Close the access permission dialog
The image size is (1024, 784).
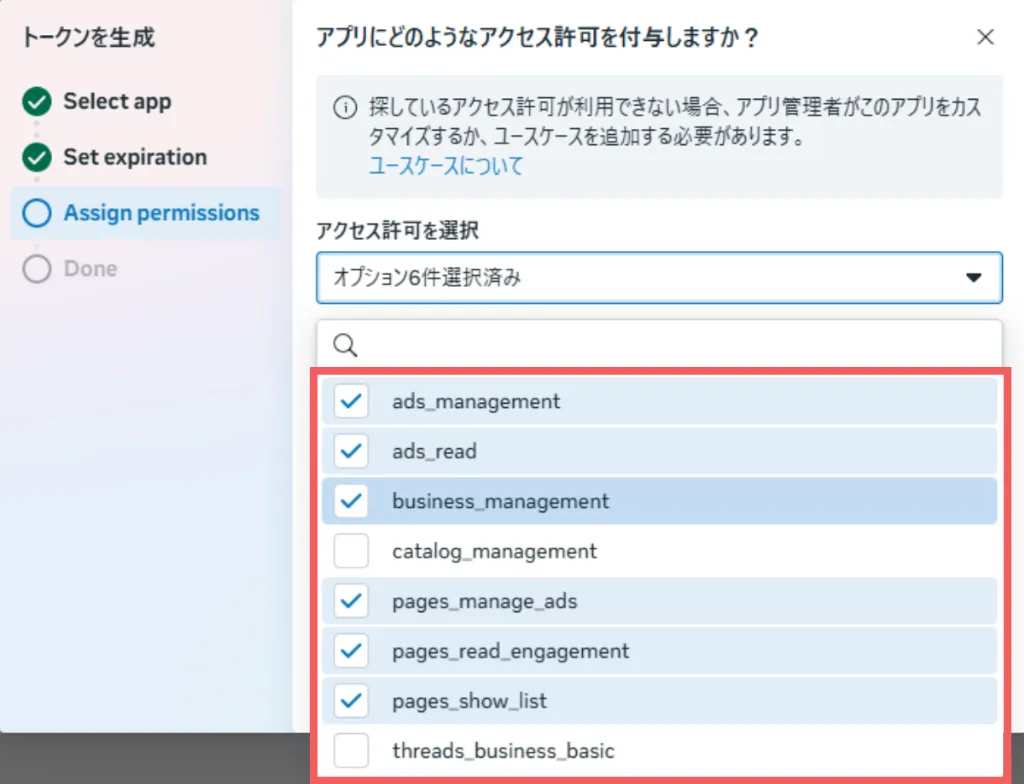(x=985, y=38)
